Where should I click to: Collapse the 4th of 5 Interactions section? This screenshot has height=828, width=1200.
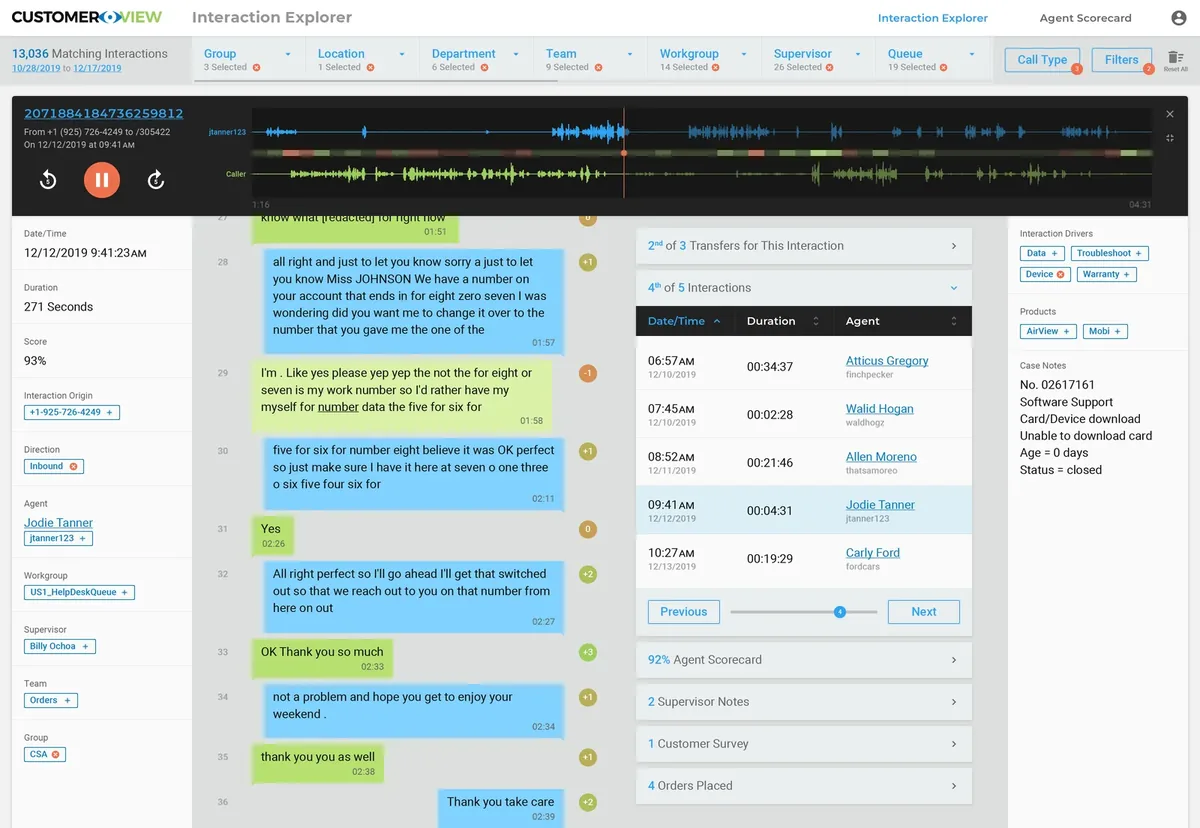[x=804, y=287]
